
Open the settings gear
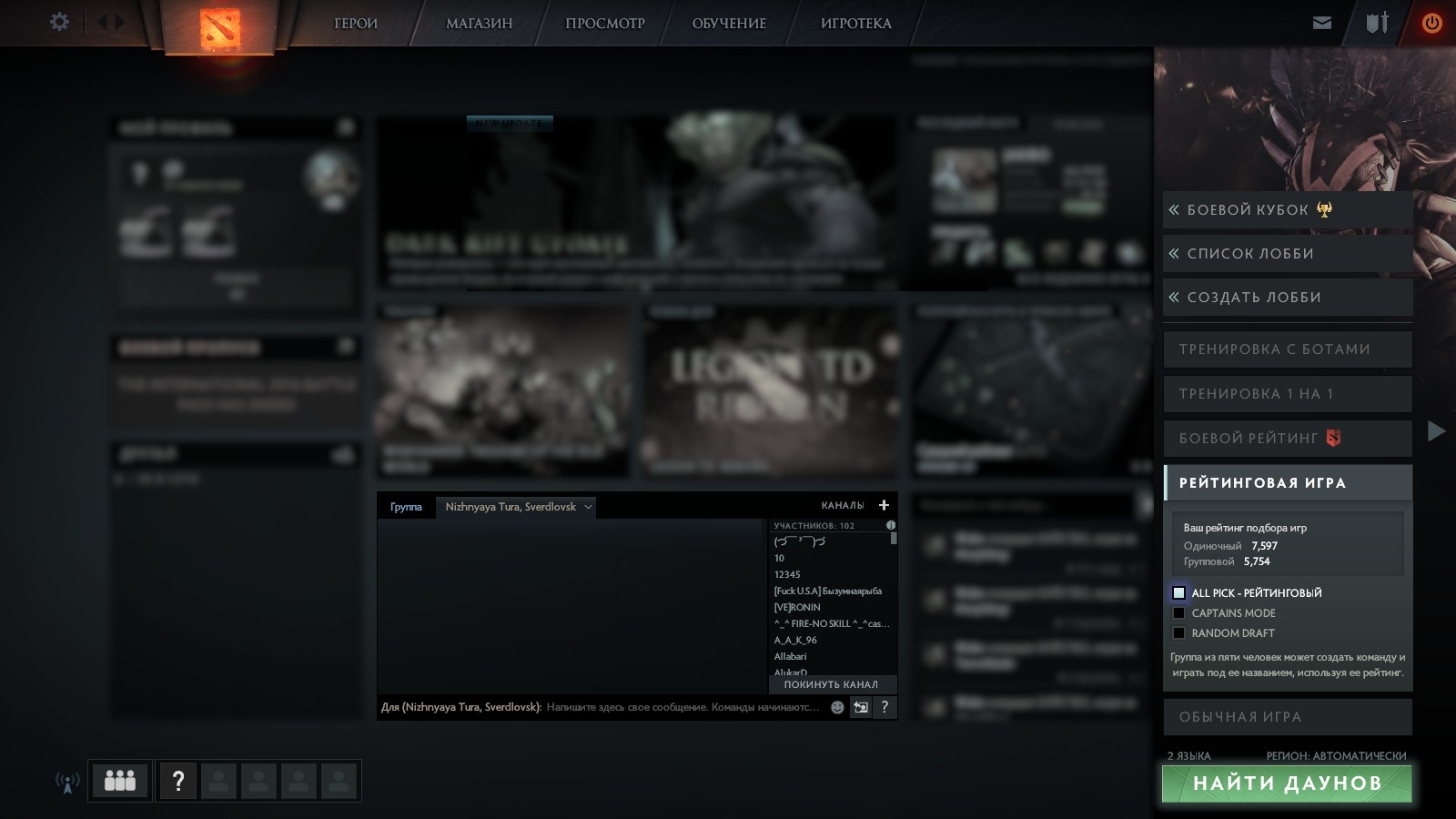[x=59, y=22]
